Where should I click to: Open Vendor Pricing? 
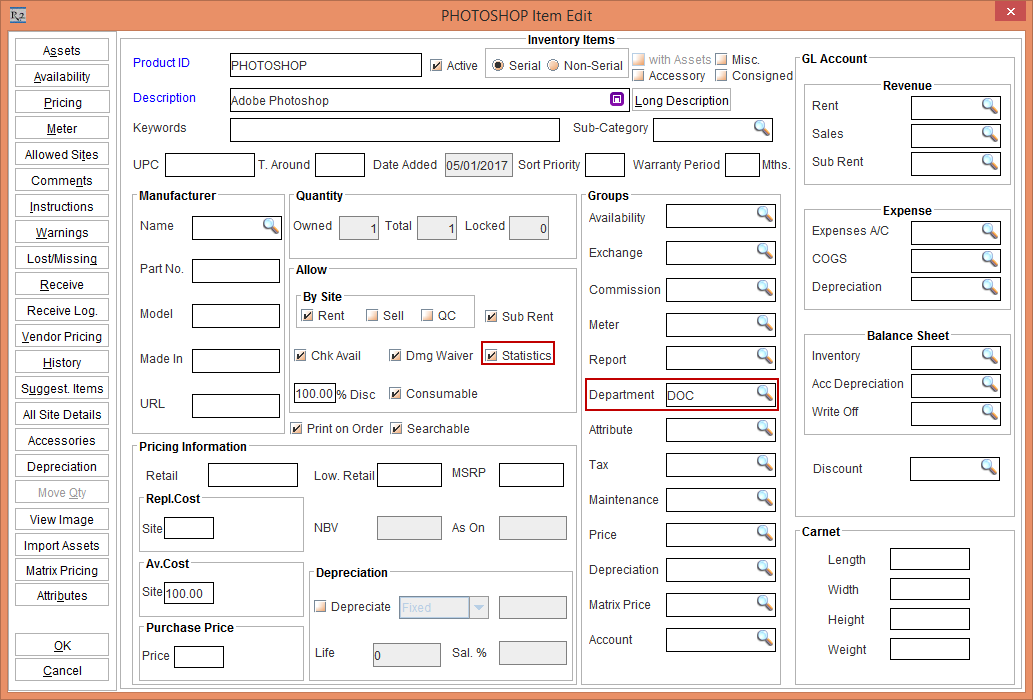coord(62,336)
